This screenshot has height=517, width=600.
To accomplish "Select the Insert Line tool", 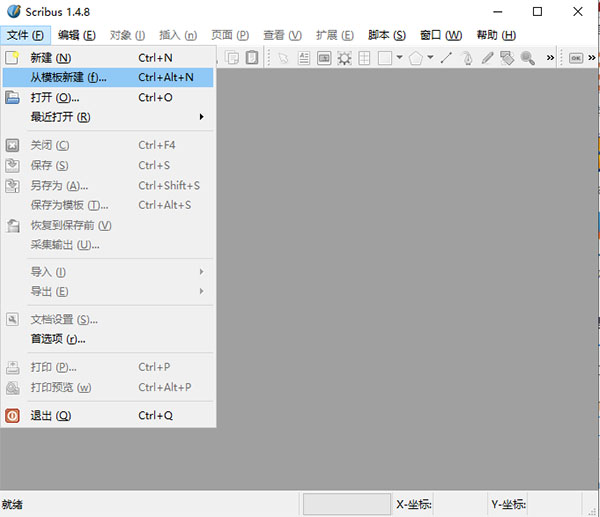I will click(x=446, y=58).
